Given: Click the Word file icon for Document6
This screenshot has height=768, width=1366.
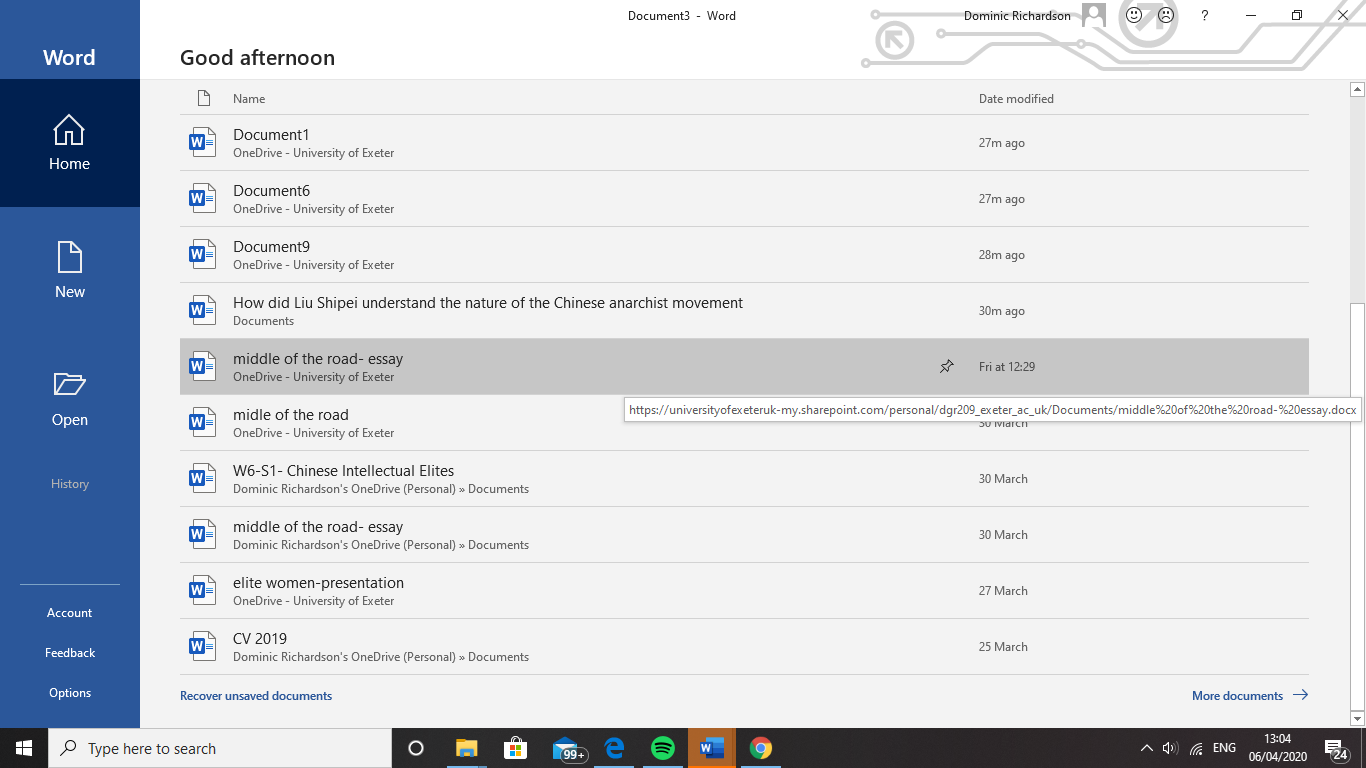Looking at the screenshot, I should (x=203, y=198).
